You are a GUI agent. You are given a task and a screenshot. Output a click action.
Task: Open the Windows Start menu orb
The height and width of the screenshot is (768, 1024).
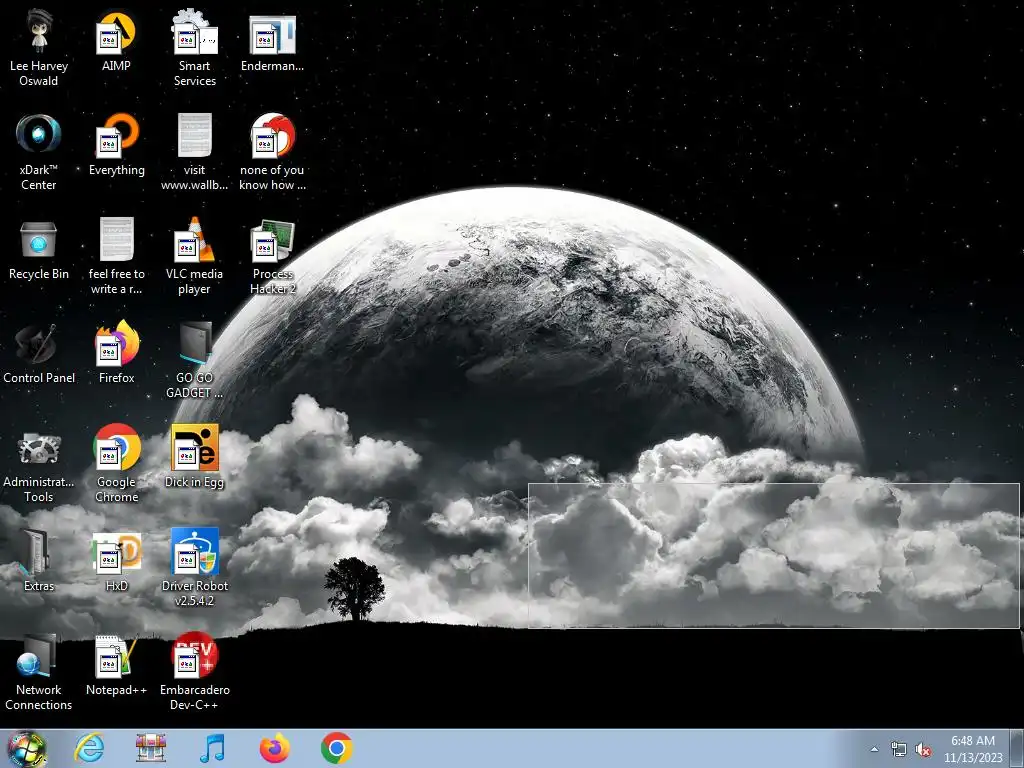point(27,748)
